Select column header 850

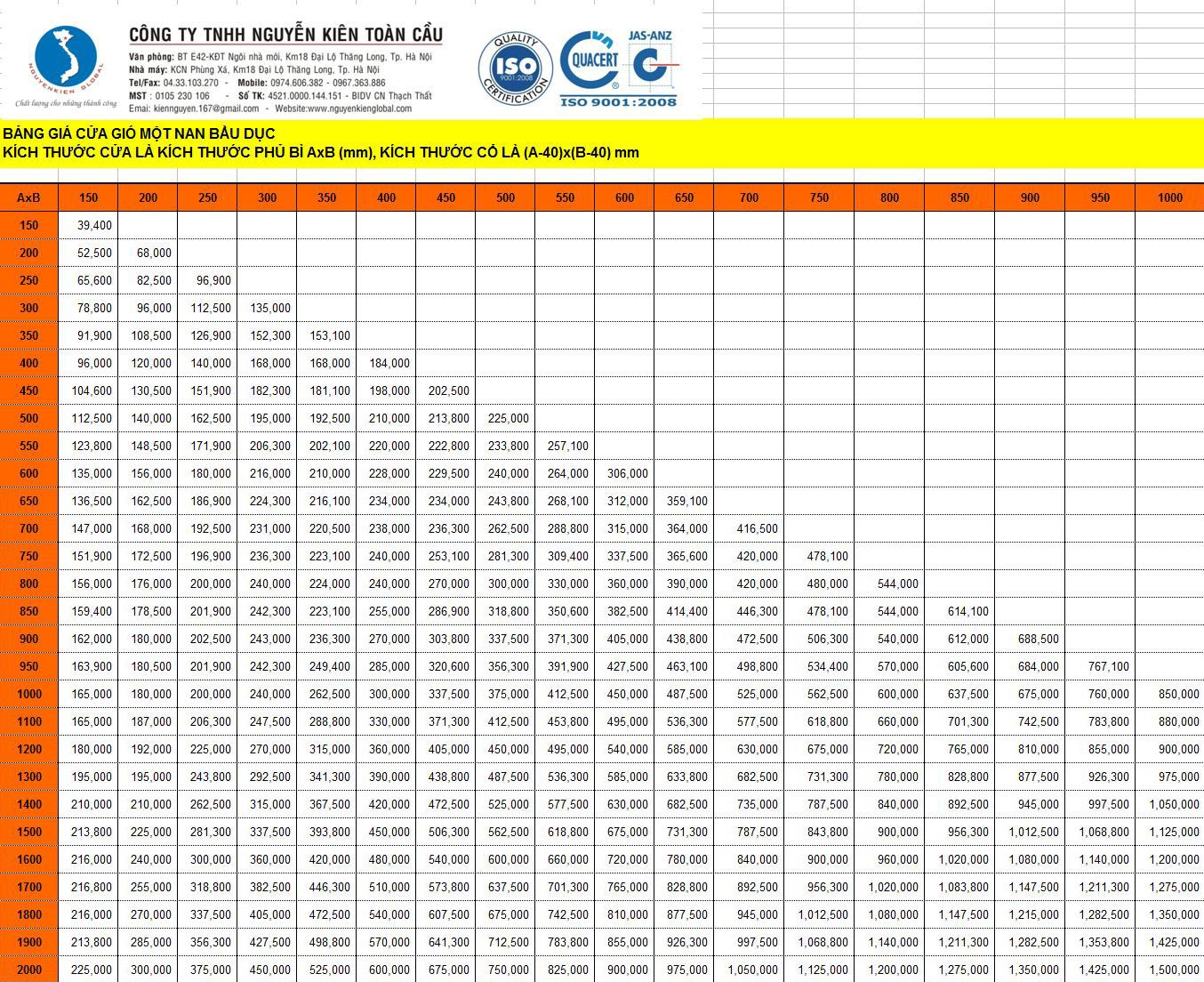coord(959,197)
